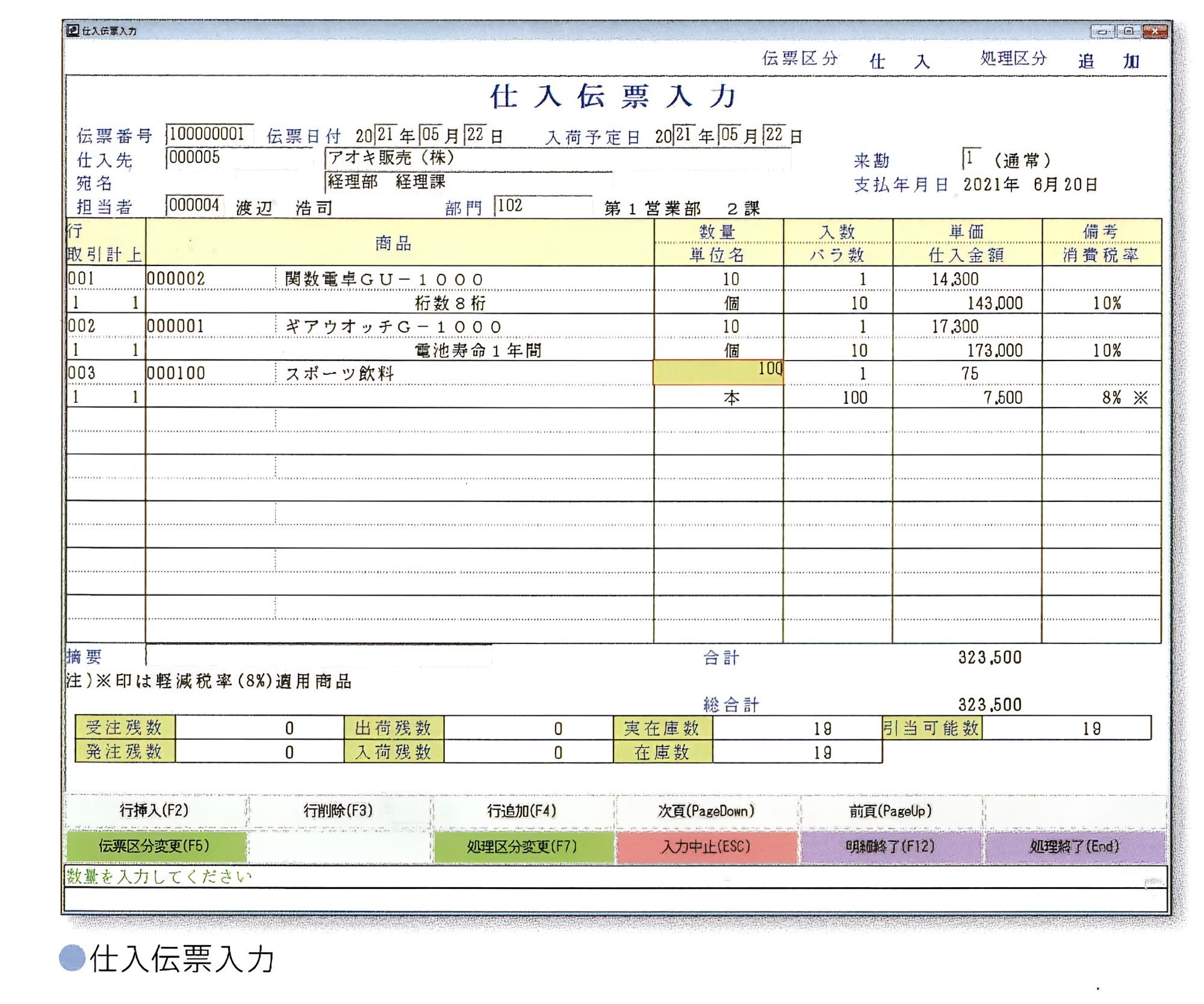Click unit price 75 cell
Viewport: 1204px width, 1004px height.
pos(967,373)
